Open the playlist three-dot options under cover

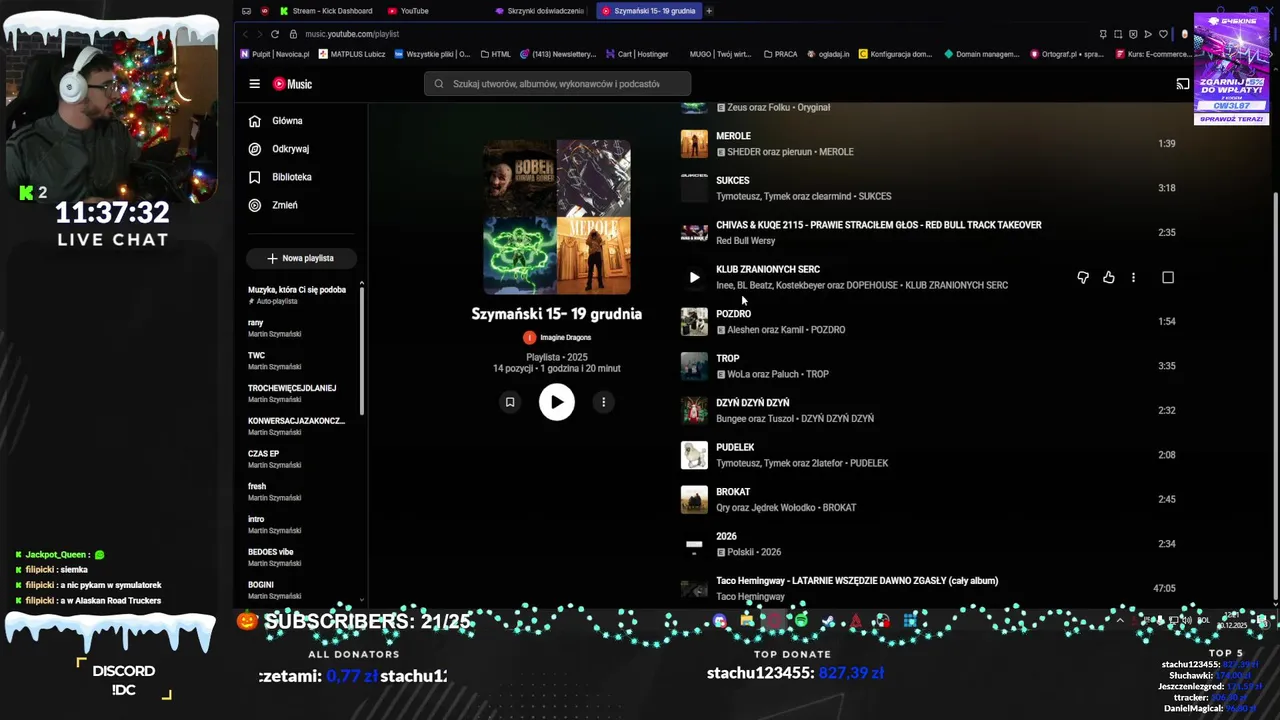tap(603, 402)
